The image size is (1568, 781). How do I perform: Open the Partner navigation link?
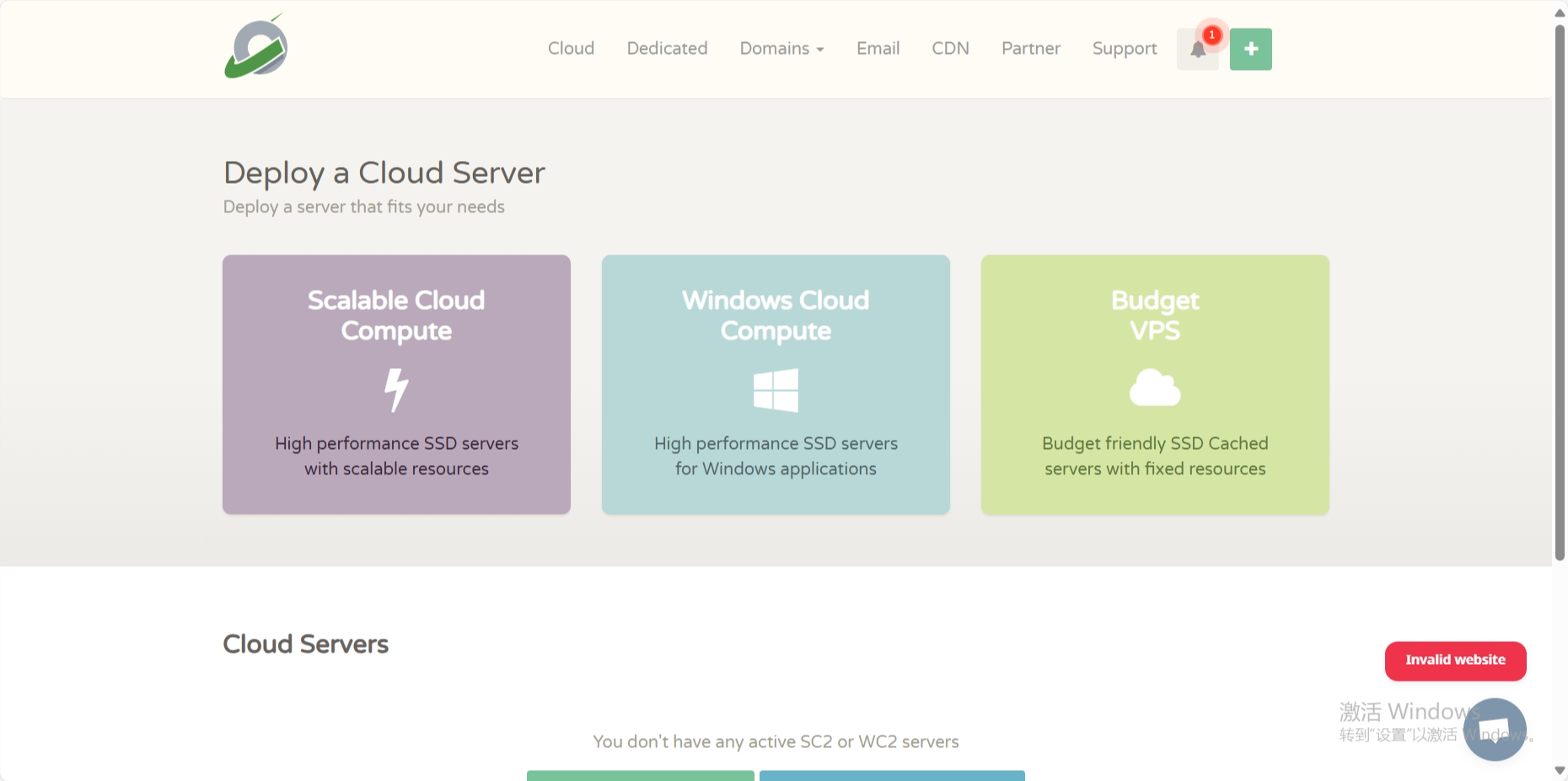click(x=1030, y=49)
